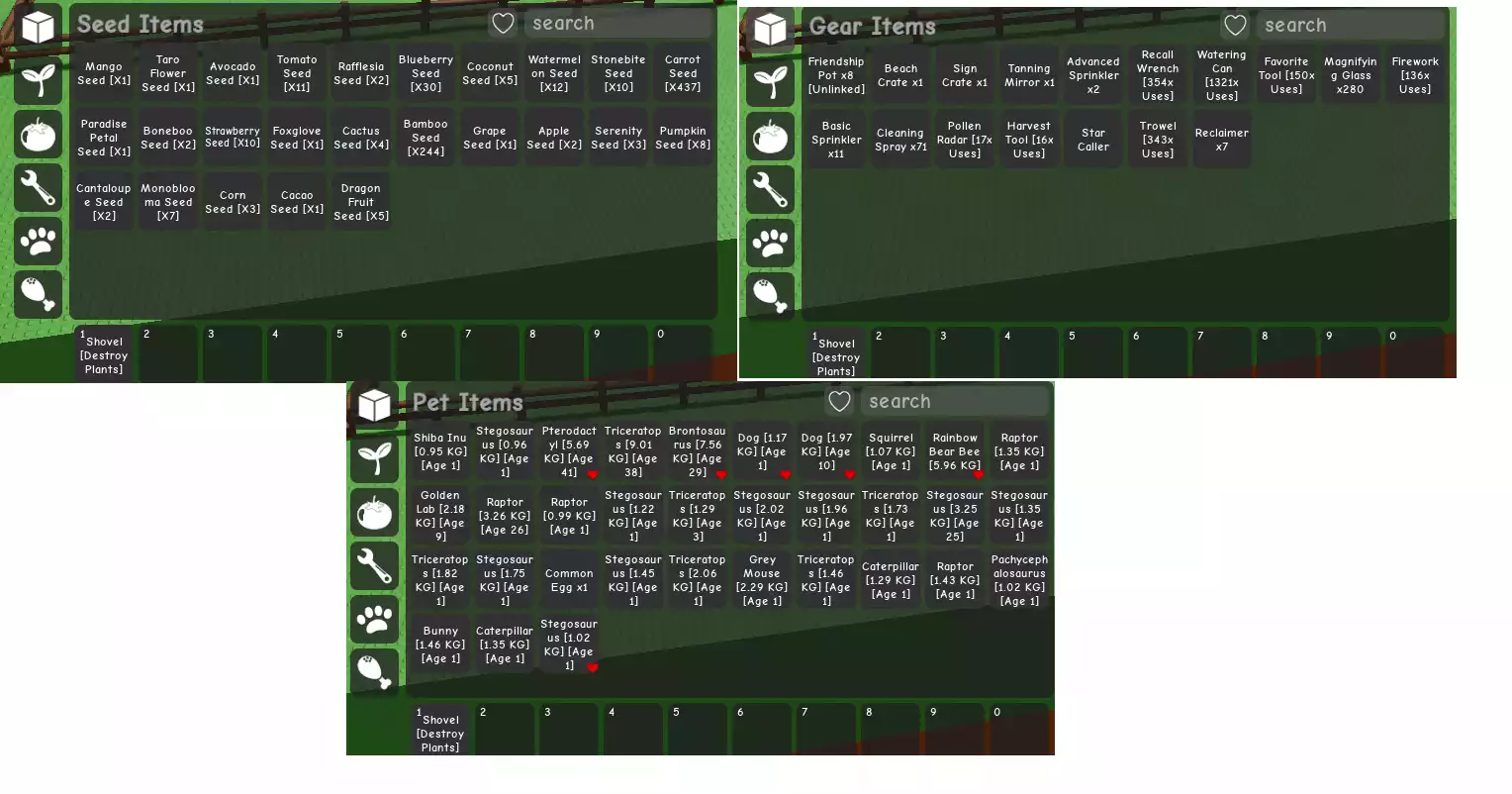Click the sprout icon in Gear Items sidebar

(x=770, y=82)
